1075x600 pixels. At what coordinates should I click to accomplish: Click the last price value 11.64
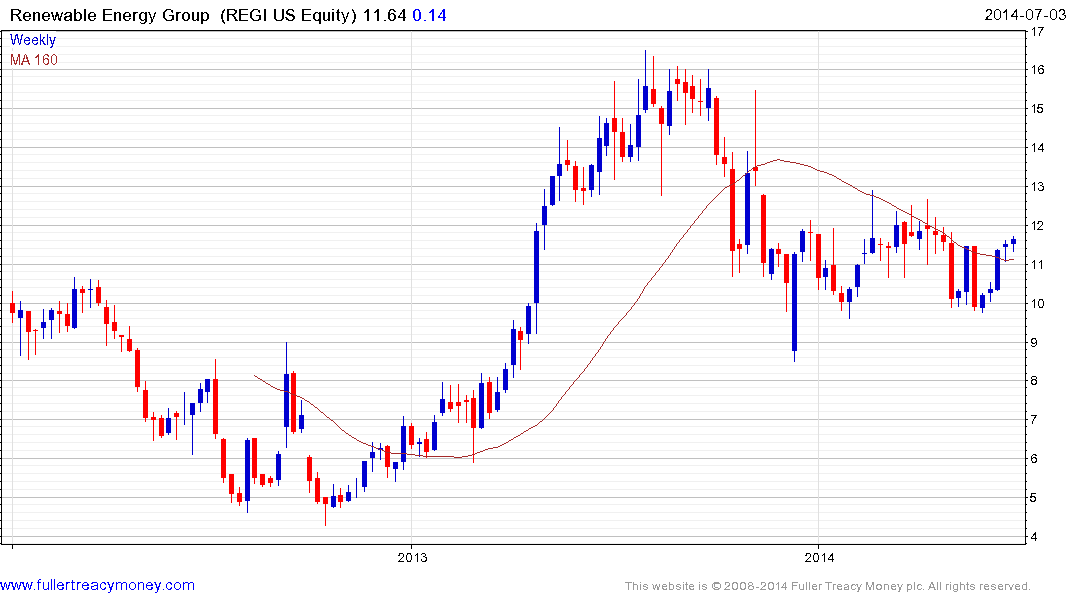tap(384, 15)
